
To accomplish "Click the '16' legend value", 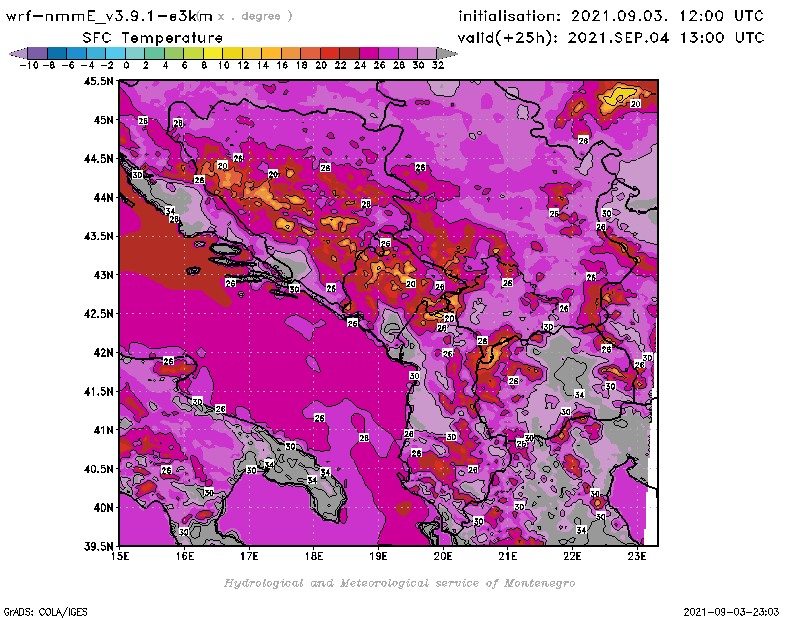I will pos(282,65).
